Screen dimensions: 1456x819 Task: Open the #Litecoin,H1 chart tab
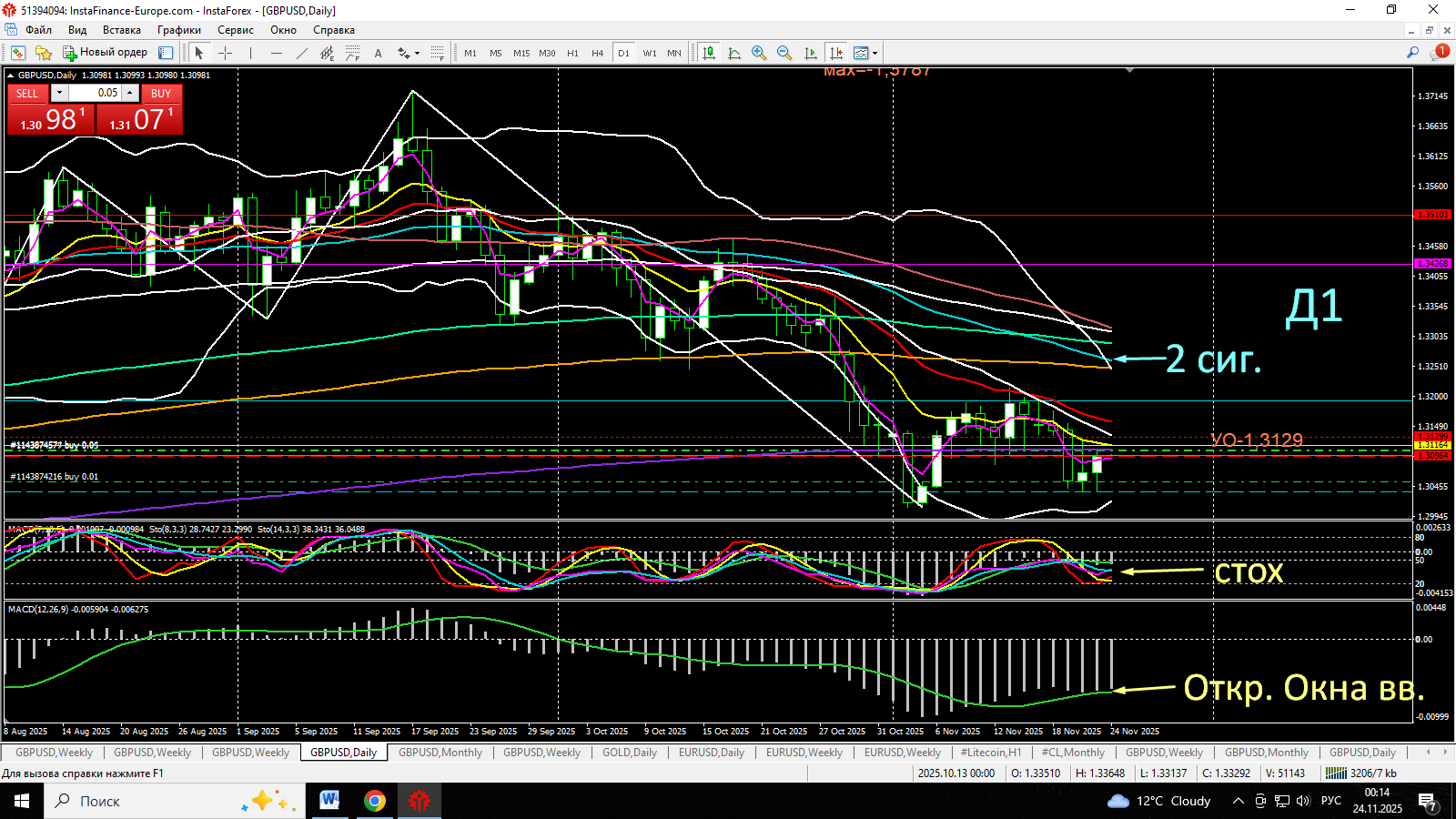(991, 753)
